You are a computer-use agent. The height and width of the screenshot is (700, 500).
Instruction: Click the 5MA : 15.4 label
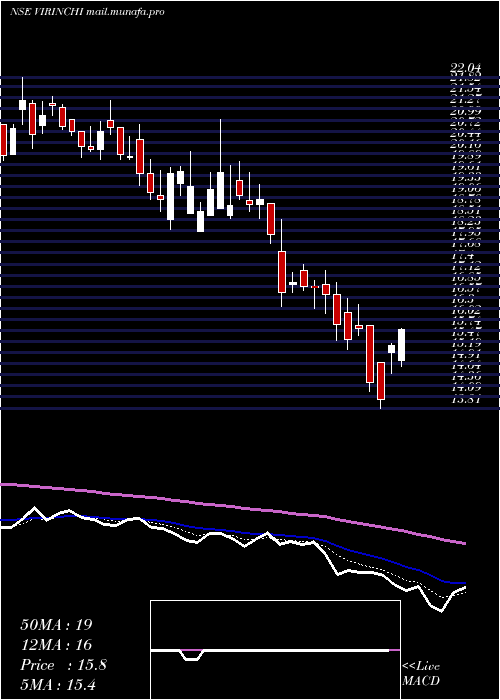click(x=59, y=684)
